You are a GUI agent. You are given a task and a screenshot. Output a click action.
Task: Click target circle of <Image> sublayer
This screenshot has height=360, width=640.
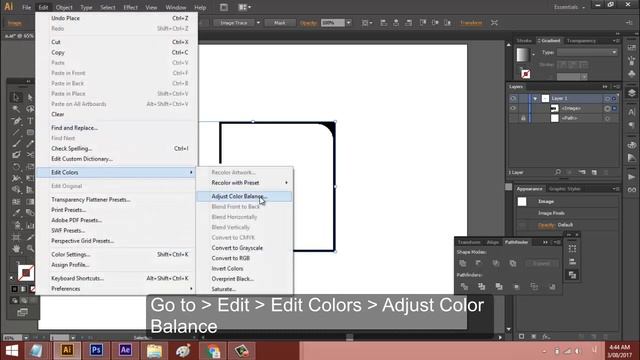(607, 108)
